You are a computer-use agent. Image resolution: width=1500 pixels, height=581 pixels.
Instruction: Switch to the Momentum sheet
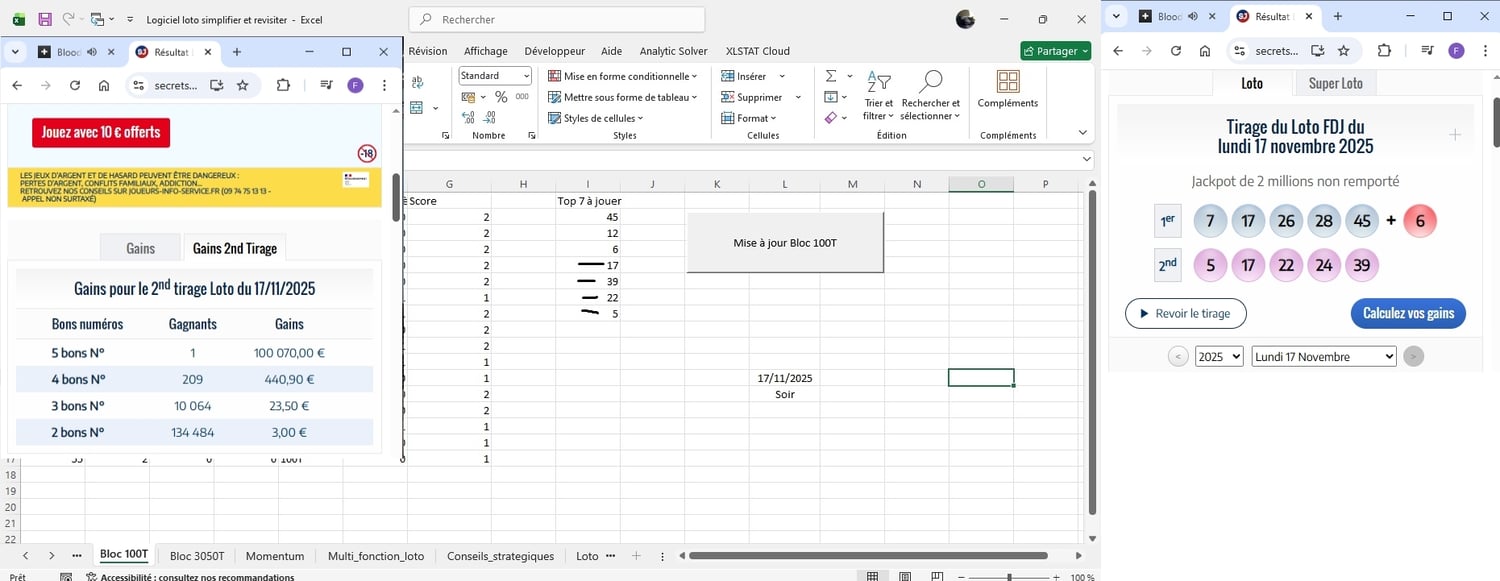click(x=275, y=556)
